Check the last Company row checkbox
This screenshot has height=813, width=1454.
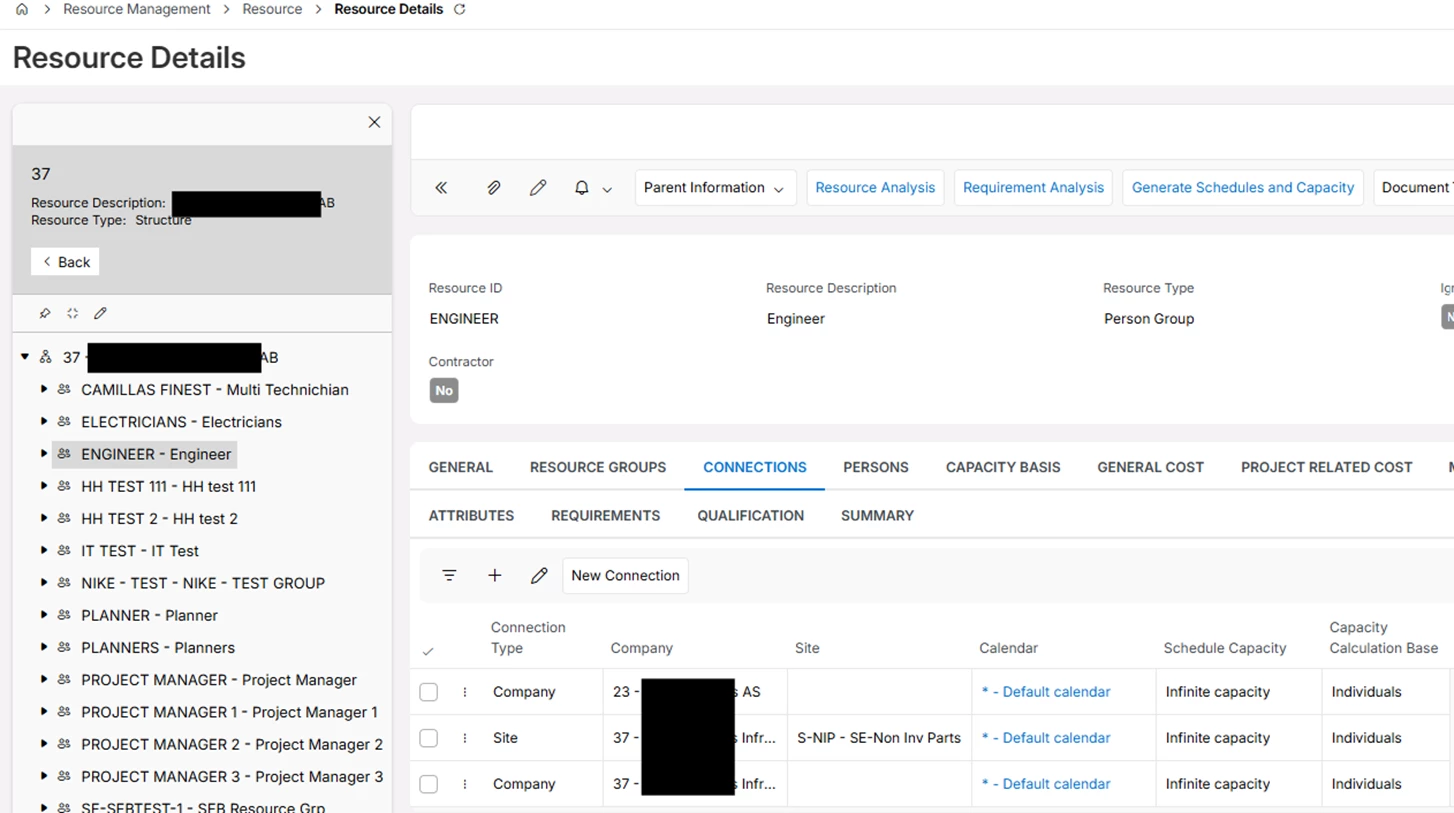(x=429, y=784)
